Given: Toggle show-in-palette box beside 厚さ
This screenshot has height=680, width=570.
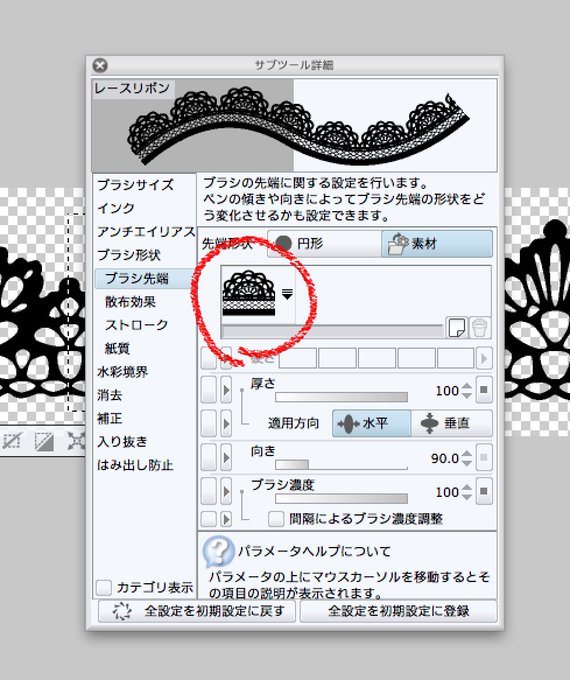Looking at the screenshot, I should click(x=209, y=390).
